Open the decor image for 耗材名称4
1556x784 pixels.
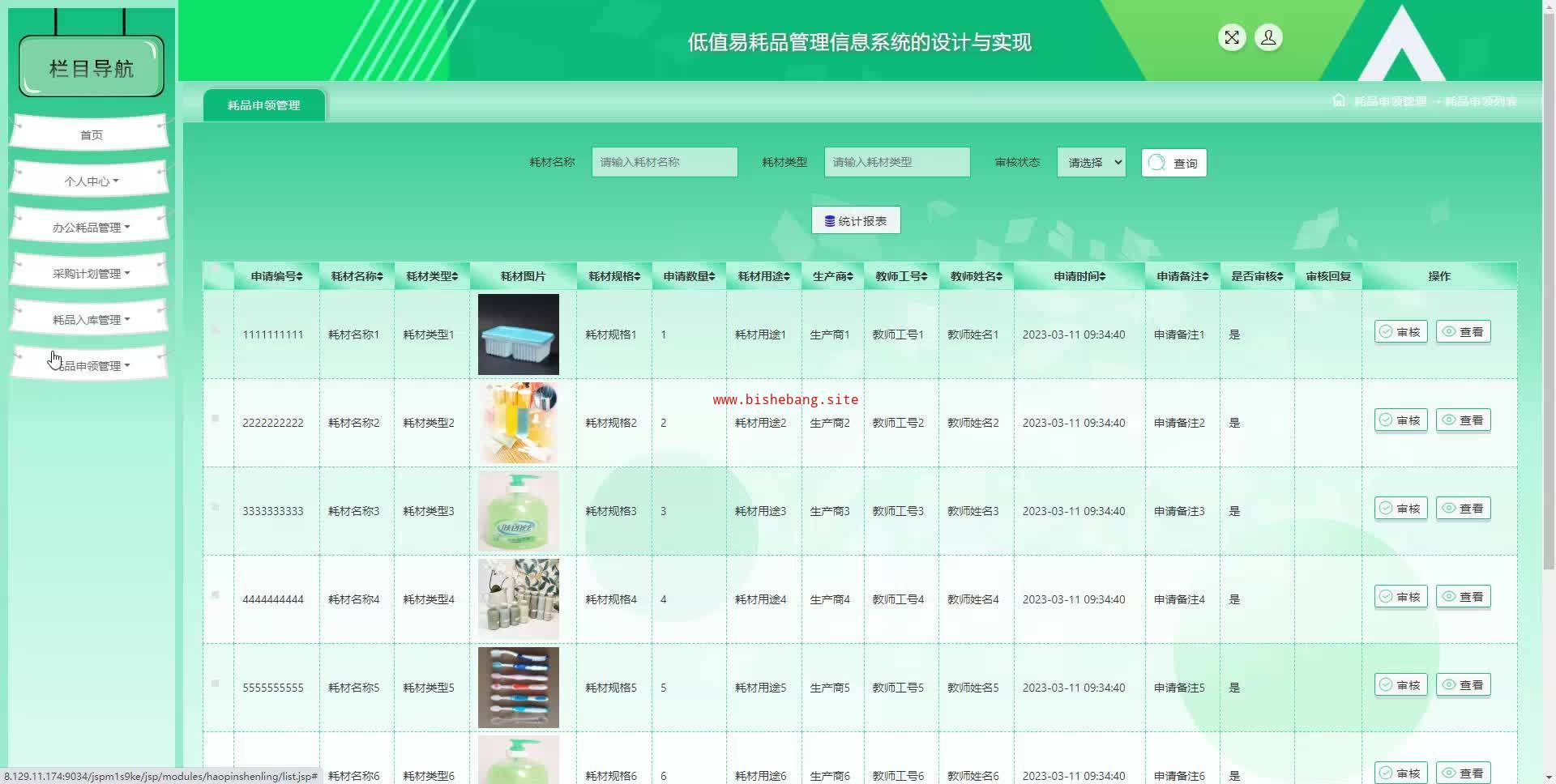[519, 599]
